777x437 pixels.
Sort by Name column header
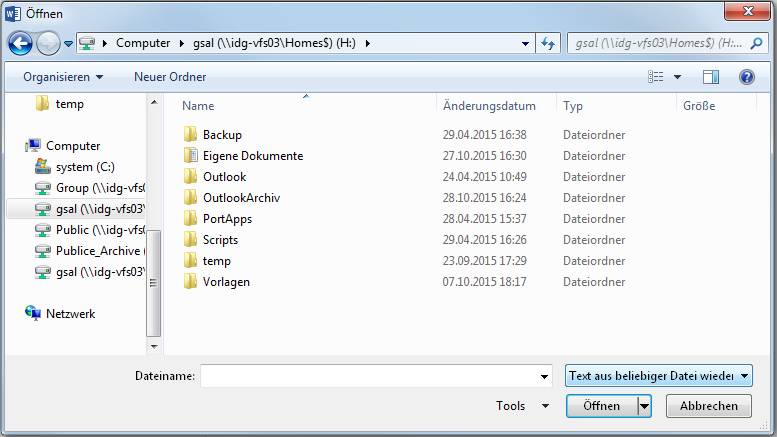[x=198, y=106]
